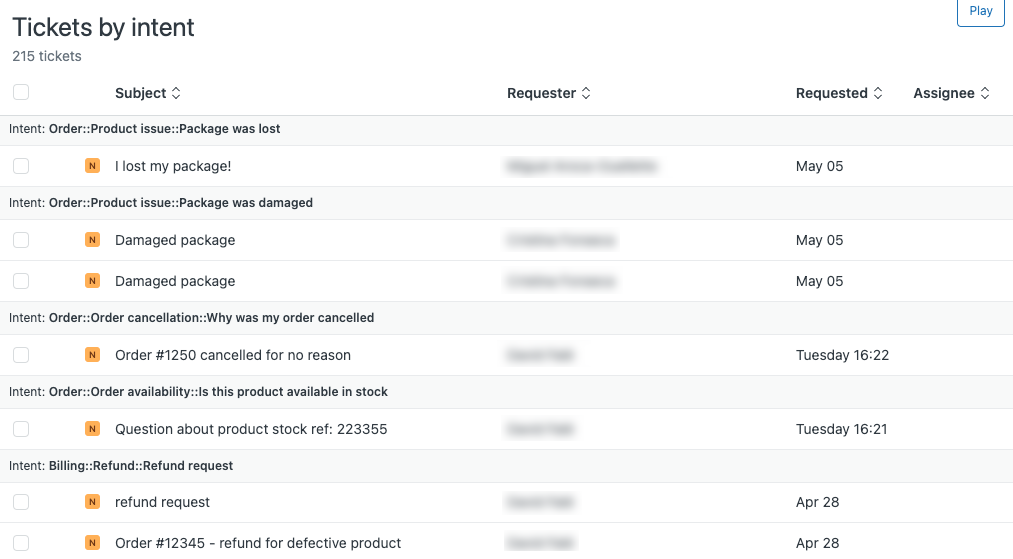
Task: Toggle the select-all checkbox in the header
Action: coord(21,92)
